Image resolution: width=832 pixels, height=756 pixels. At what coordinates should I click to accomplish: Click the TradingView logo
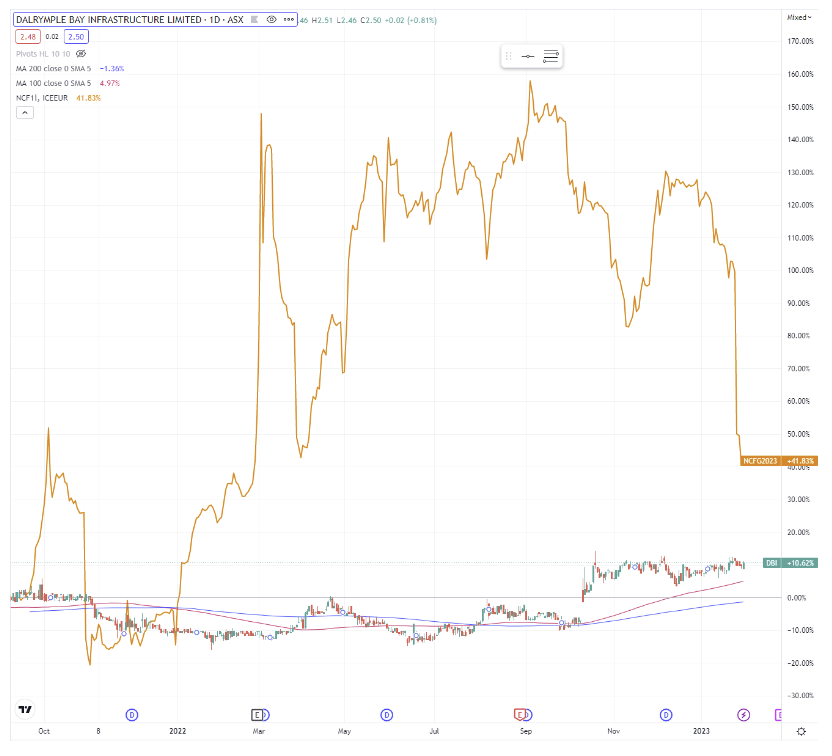pos(25,709)
